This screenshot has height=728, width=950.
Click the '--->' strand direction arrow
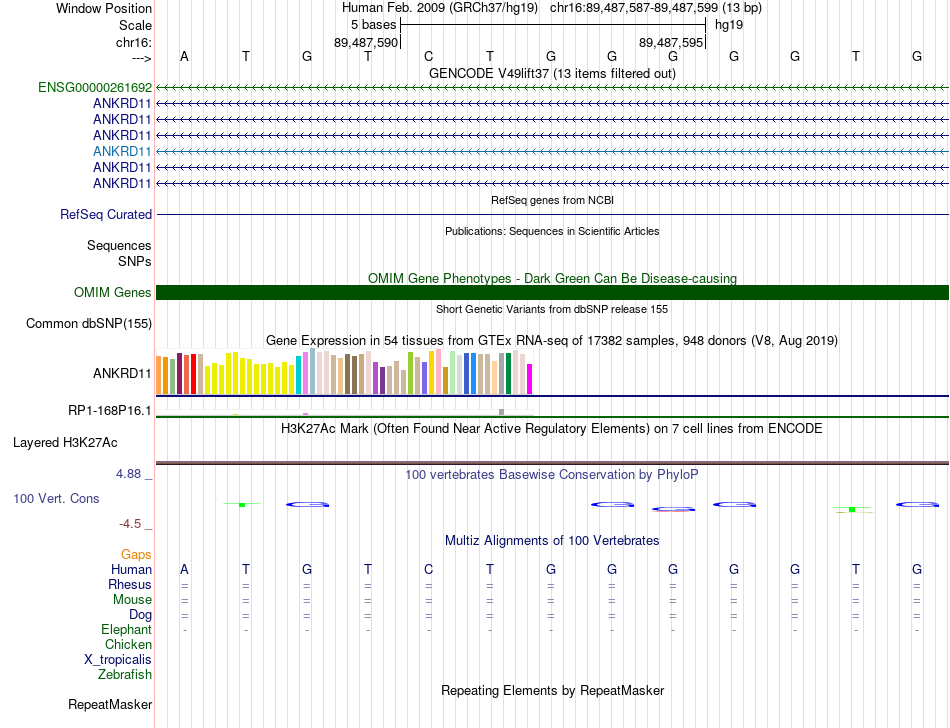142,58
